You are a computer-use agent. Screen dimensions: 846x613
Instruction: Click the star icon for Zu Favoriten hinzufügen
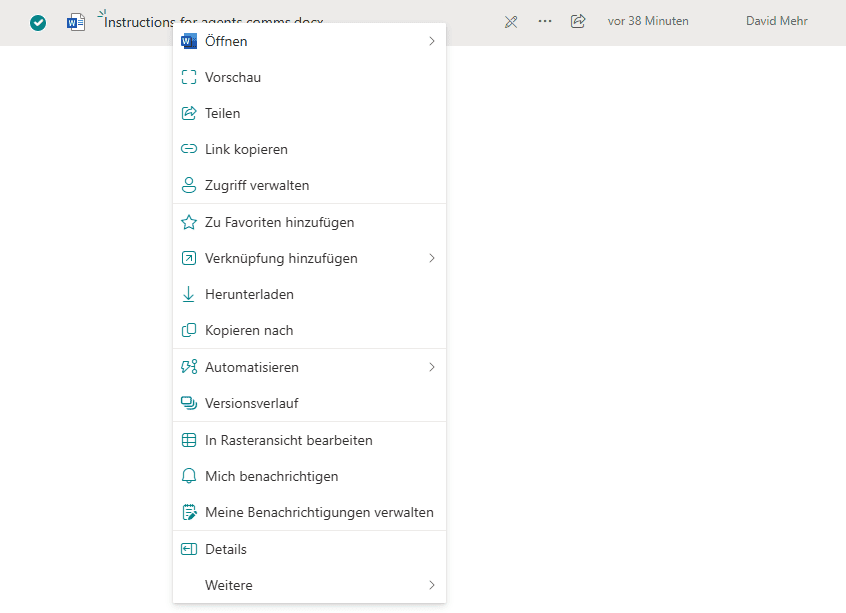click(x=189, y=222)
